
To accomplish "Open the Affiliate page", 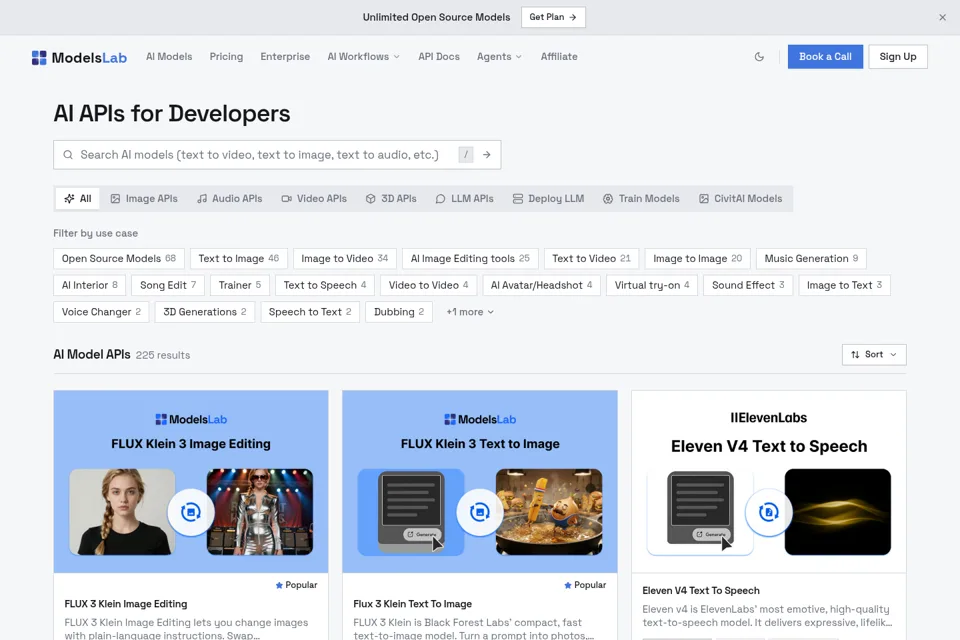I will tap(559, 57).
